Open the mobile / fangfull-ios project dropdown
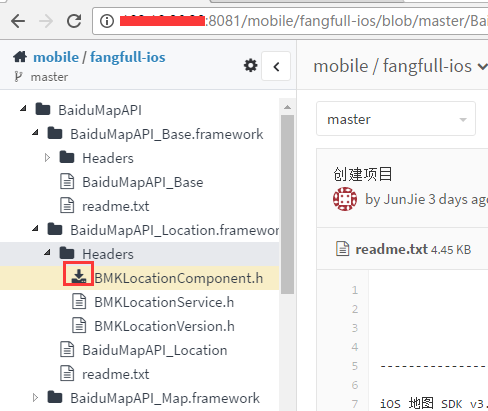This screenshot has width=488, height=411. click(400, 66)
